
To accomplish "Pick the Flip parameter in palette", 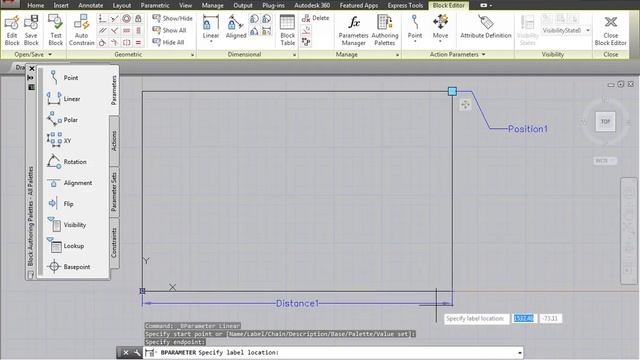I will click(x=61, y=204).
